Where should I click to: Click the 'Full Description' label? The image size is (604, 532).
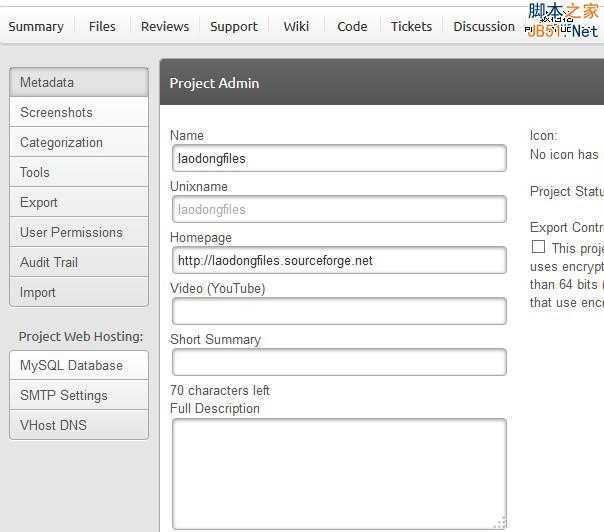click(215, 408)
